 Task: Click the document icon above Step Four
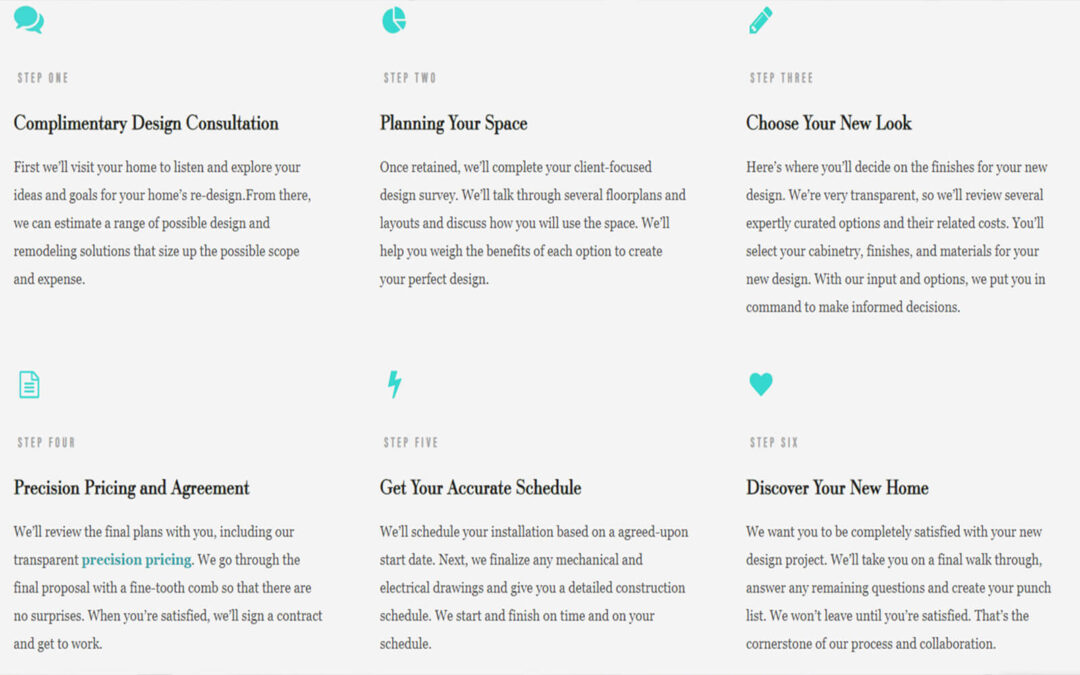(29, 384)
